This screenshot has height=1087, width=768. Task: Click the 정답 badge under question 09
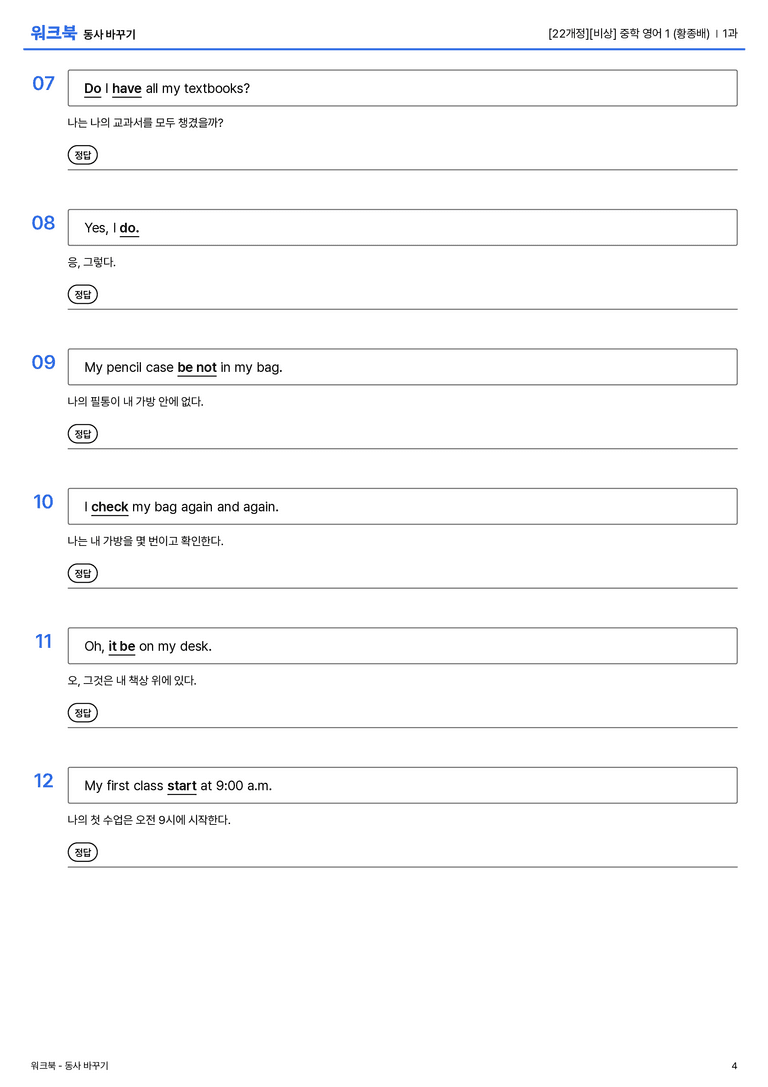coord(82,433)
